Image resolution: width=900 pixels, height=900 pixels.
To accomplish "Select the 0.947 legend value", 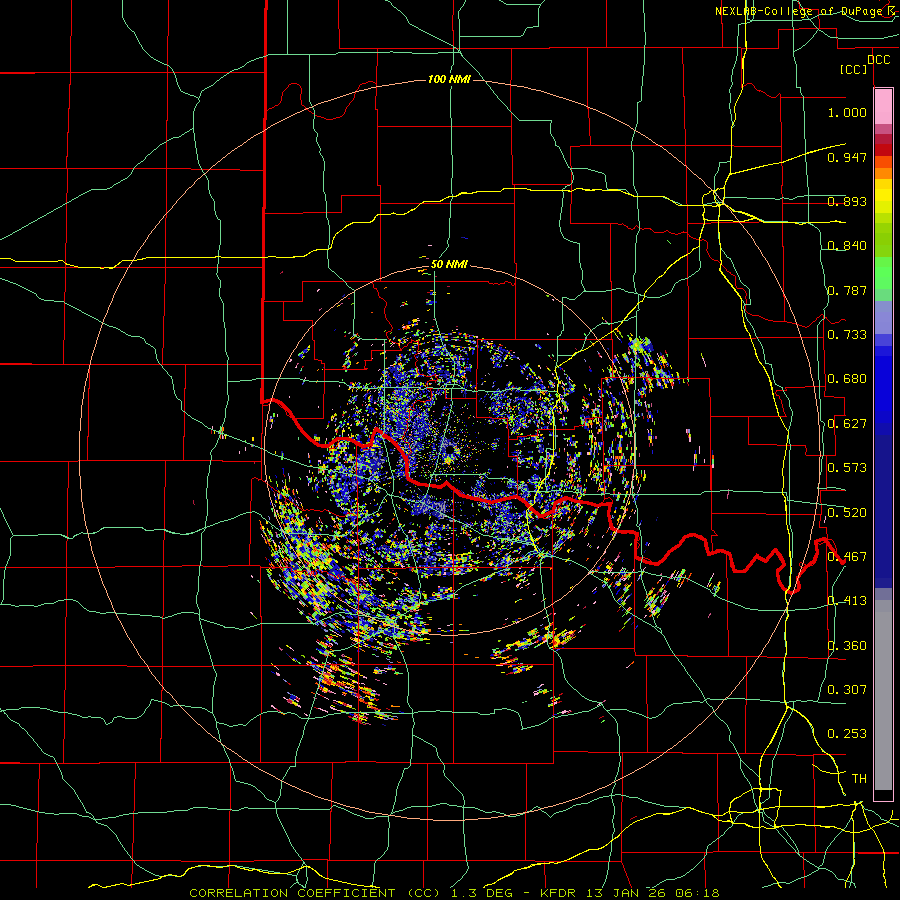I will tap(847, 157).
